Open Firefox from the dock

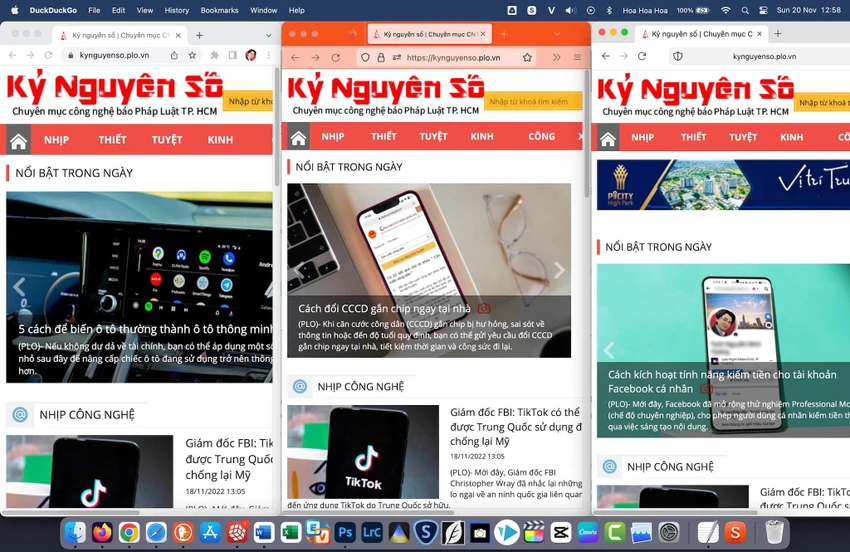point(102,532)
